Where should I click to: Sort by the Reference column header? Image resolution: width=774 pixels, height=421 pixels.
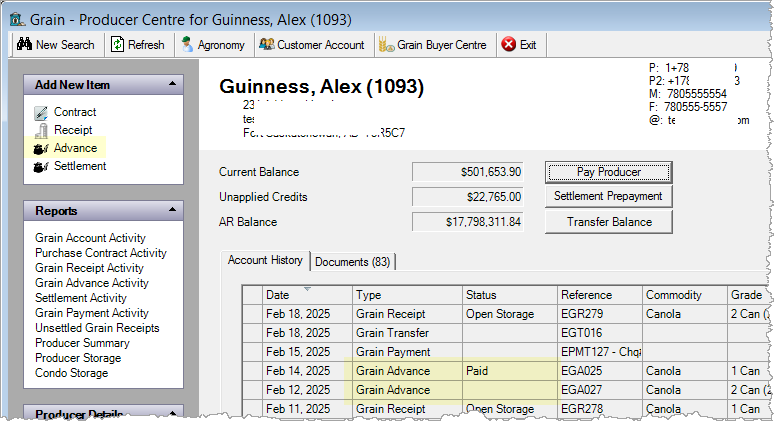[600, 295]
